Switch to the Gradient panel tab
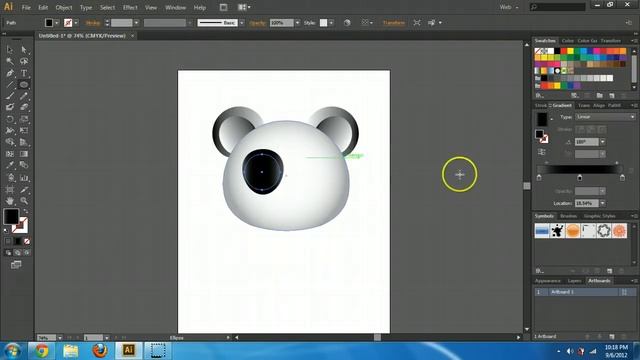The image size is (640, 360). 562,105
